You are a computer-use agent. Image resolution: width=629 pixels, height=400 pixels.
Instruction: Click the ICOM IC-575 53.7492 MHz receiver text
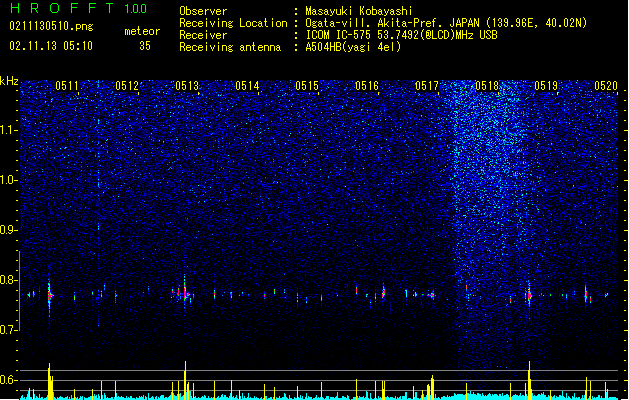[x=401, y=35]
